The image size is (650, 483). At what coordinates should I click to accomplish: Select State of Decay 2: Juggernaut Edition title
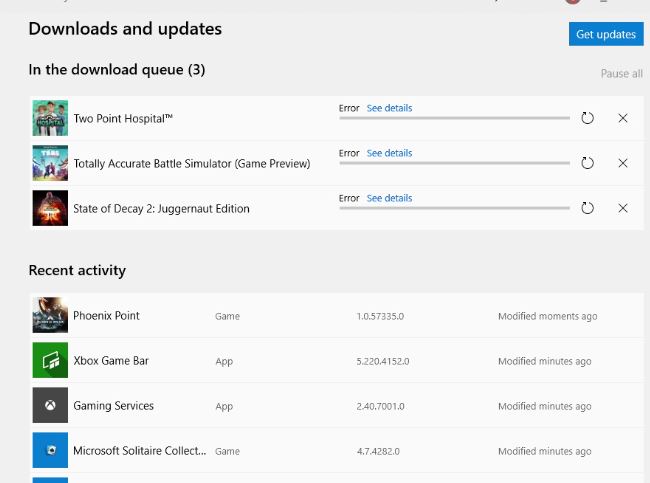pyautogui.click(x=161, y=209)
